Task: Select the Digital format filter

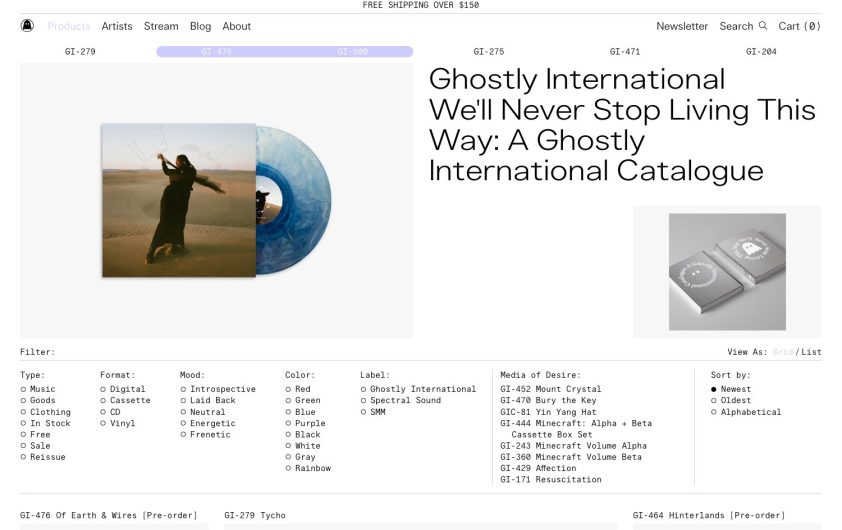Action: pyautogui.click(x=123, y=389)
